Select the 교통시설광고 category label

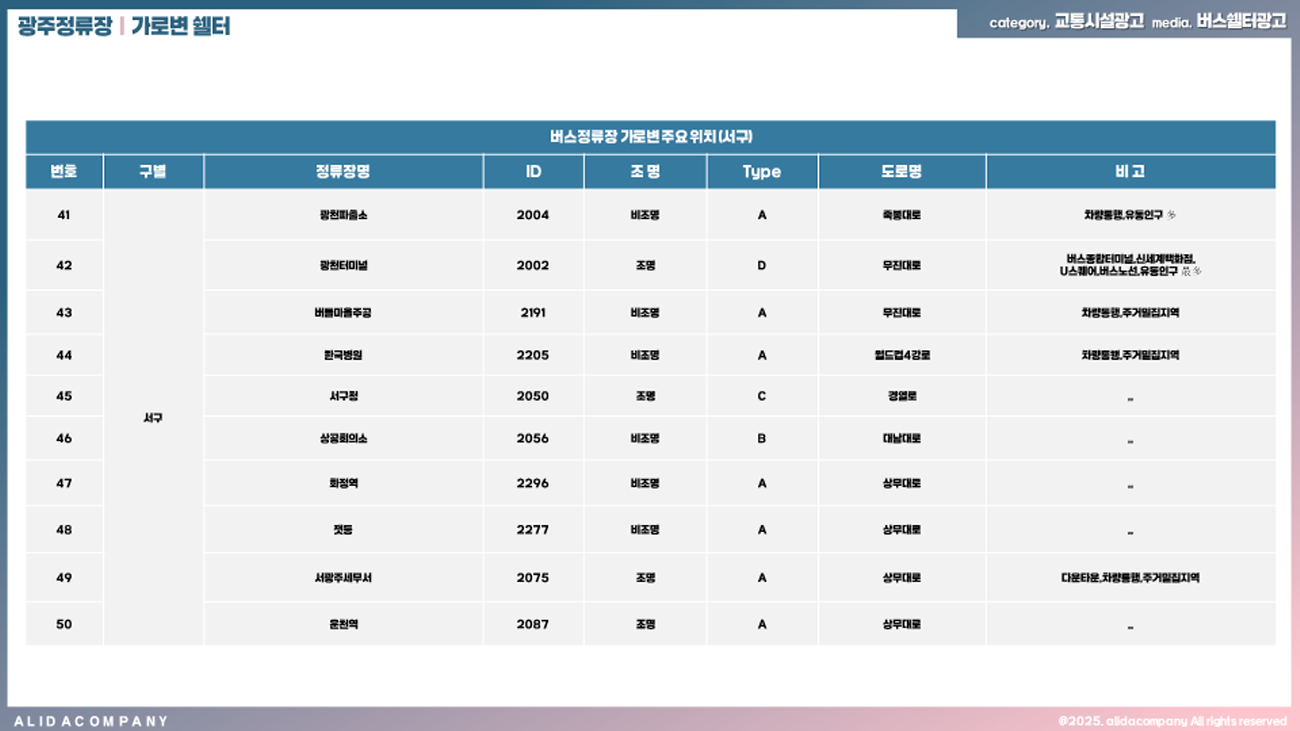(1098, 21)
